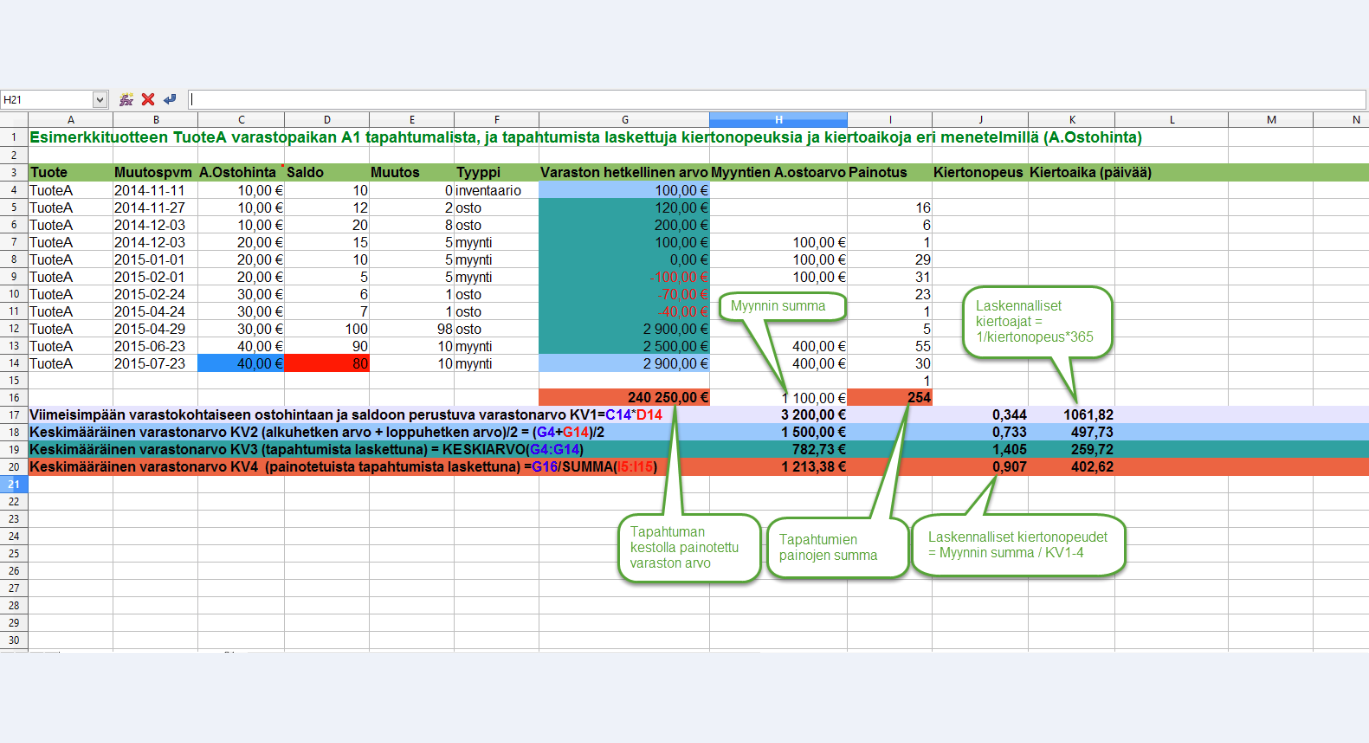Select red cell D14 with value 80
The image size is (1369, 743).
(x=327, y=364)
